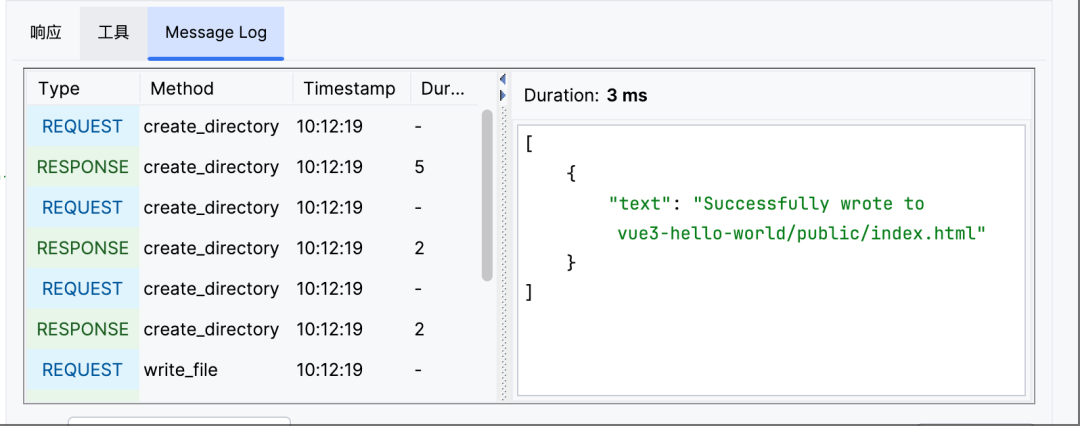Sort by the Method column header
1080x426 pixels.
coord(217,88)
